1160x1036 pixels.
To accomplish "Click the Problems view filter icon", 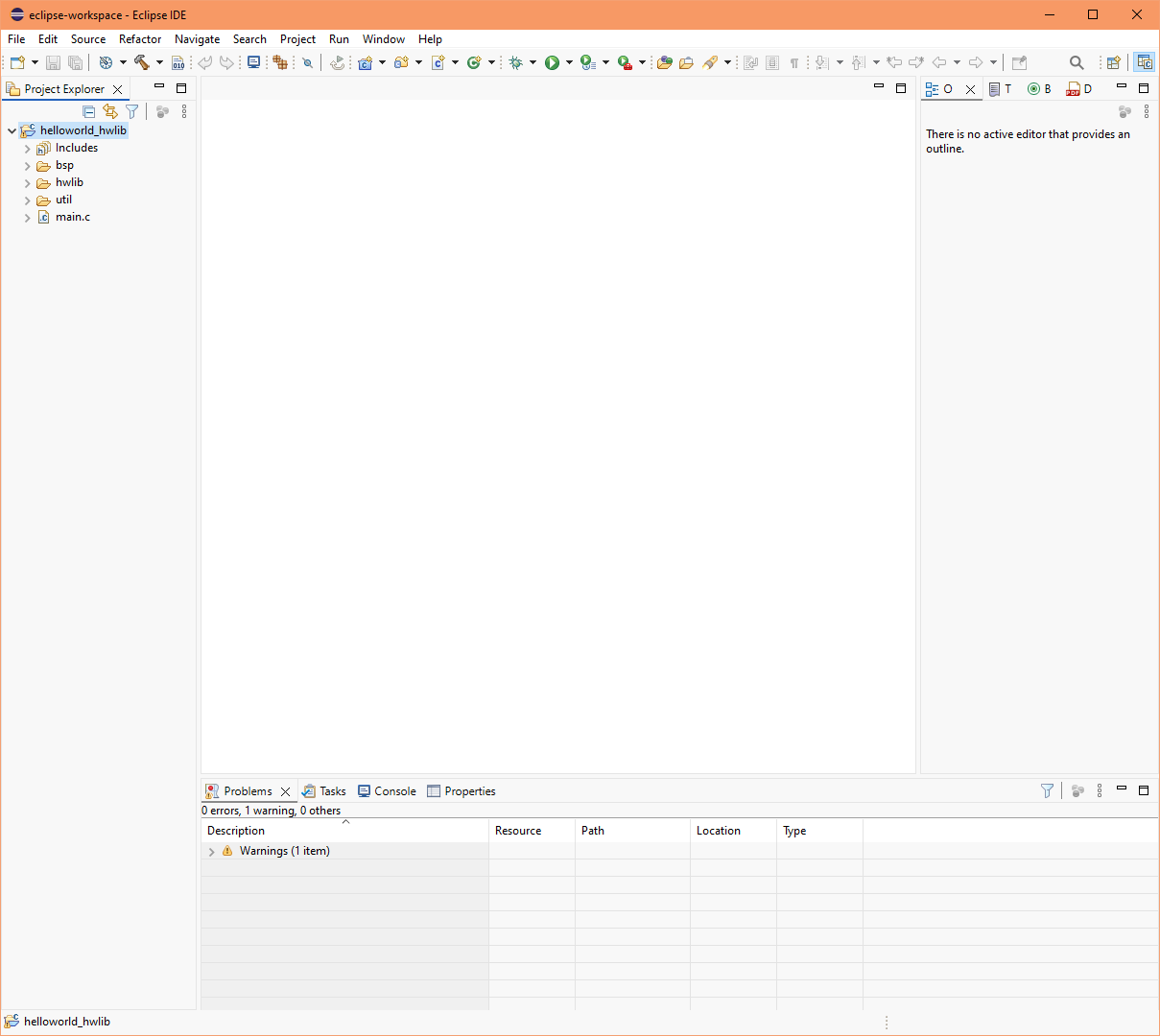I will coord(1047,790).
